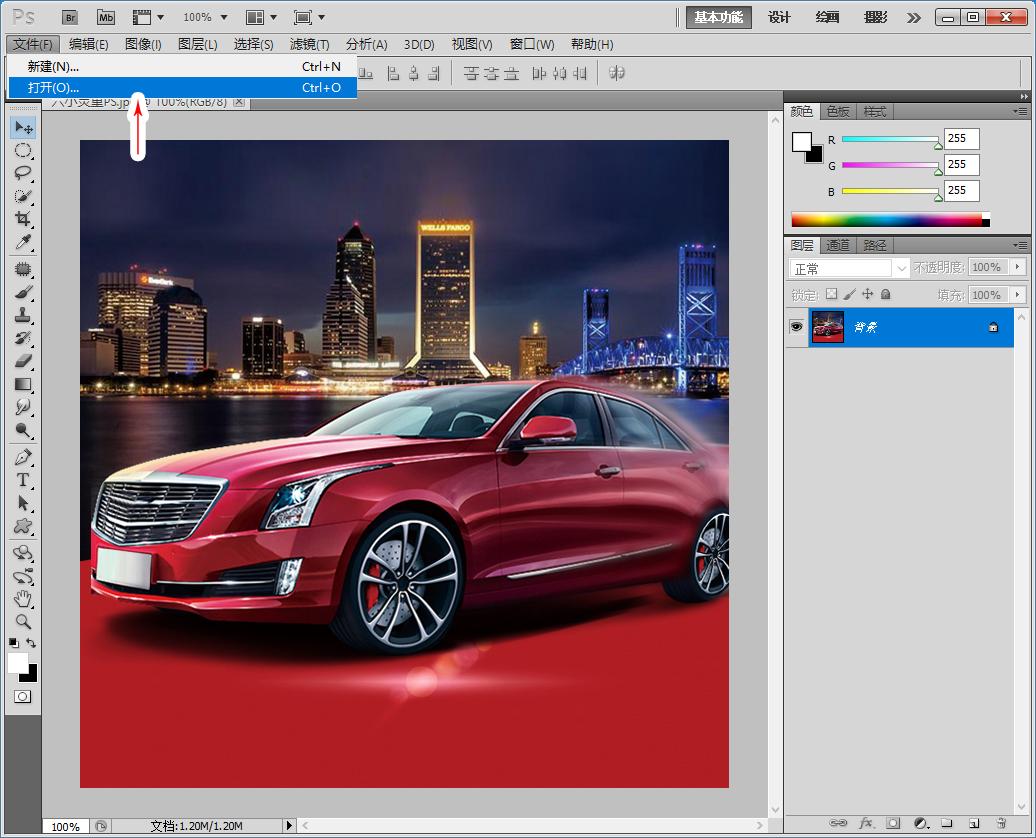Add a layer style (fx)
The width and height of the screenshot is (1036, 838).
pos(866,823)
